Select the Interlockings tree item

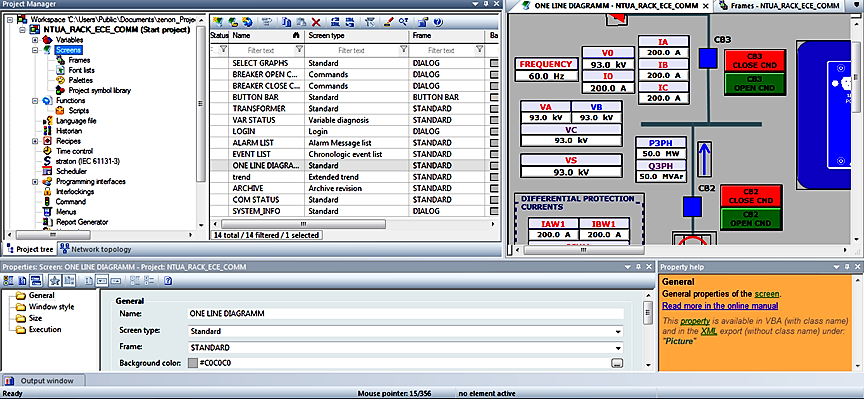[x=75, y=192]
